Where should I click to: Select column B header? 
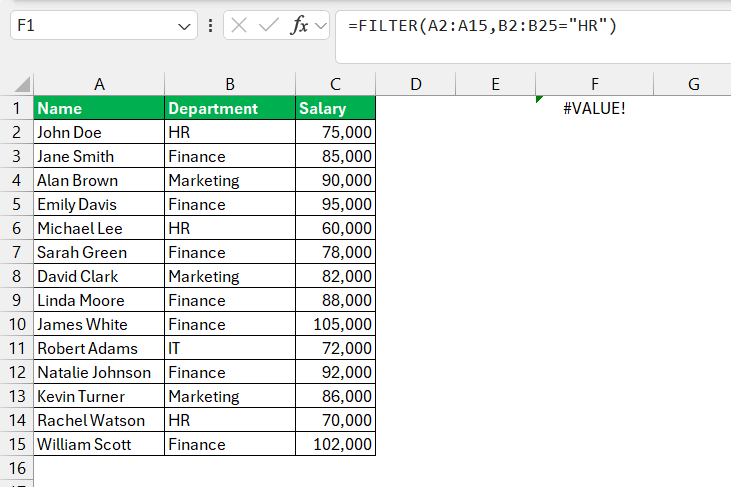point(230,84)
